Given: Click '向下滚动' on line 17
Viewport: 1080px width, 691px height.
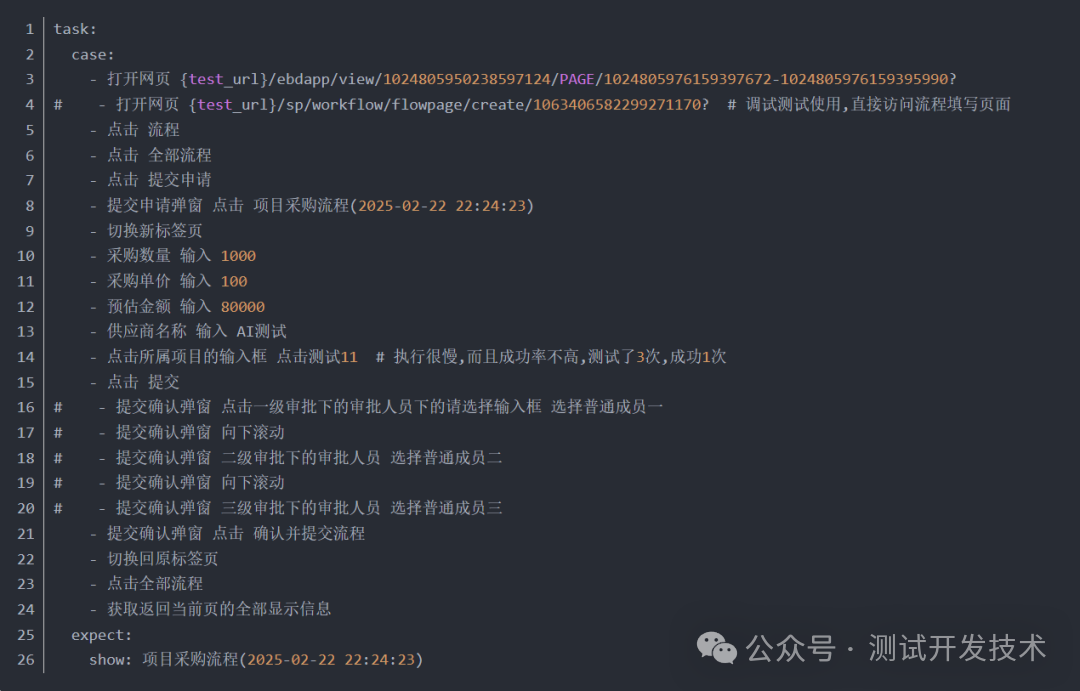Looking at the screenshot, I should (253, 433).
